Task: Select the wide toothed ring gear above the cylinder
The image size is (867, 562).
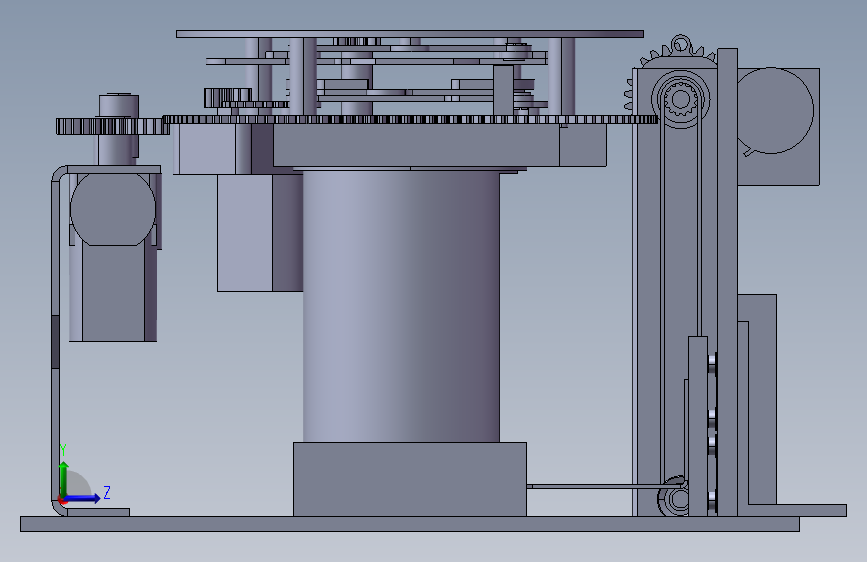Action: click(410, 119)
